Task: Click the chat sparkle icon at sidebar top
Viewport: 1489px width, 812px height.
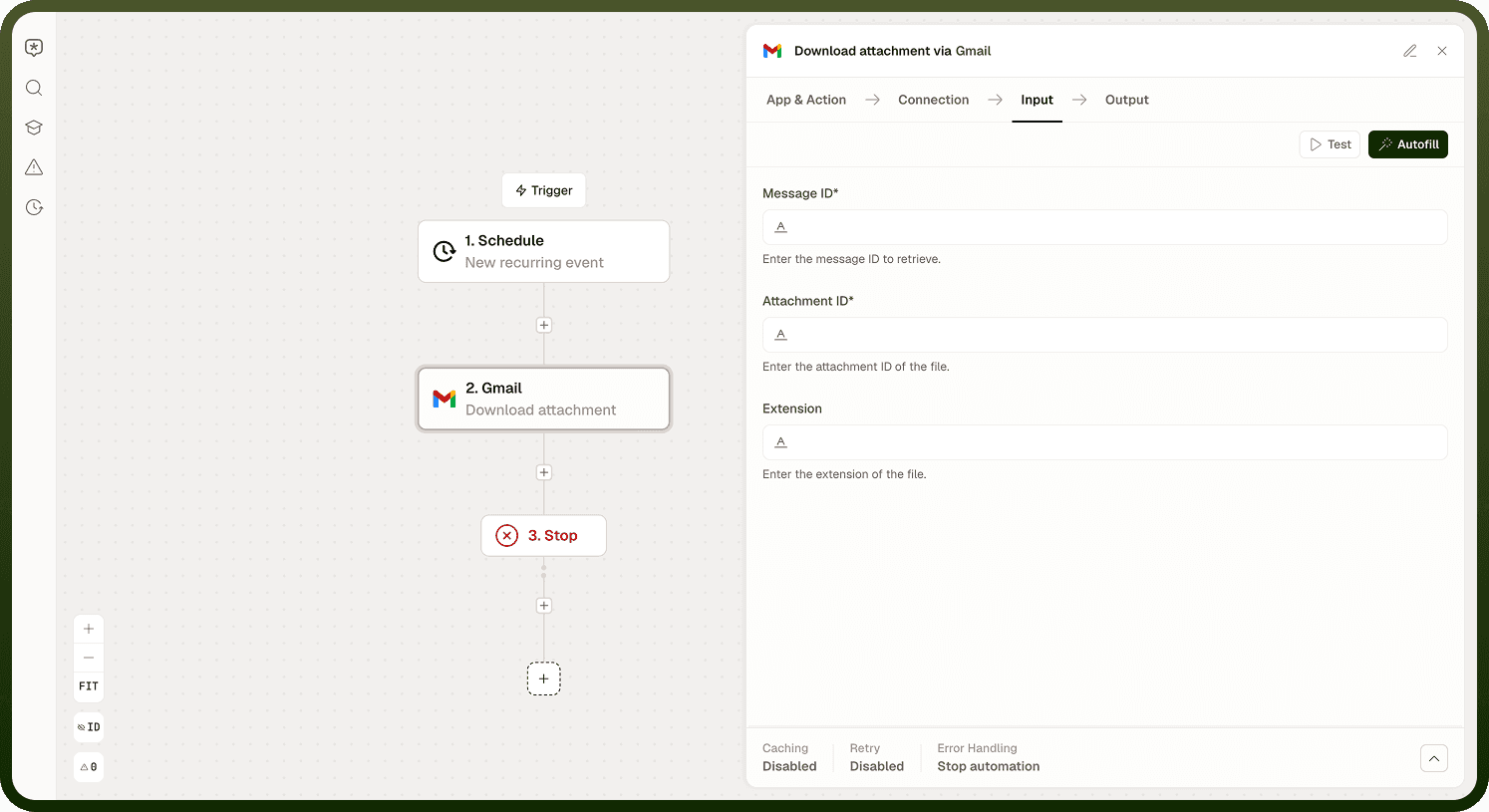Action: tap(34, 48)
